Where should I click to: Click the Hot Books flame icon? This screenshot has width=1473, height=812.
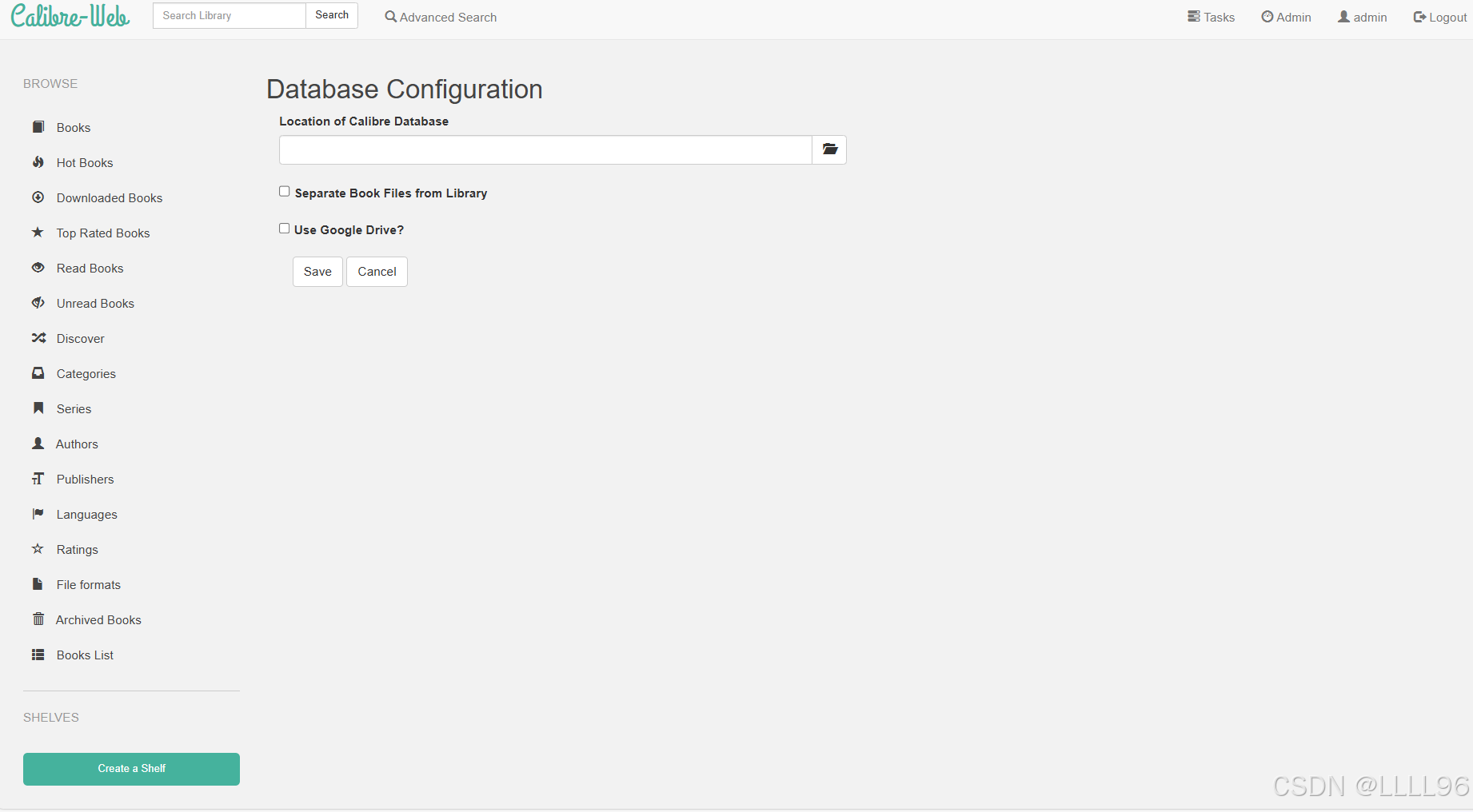[38, 162]
